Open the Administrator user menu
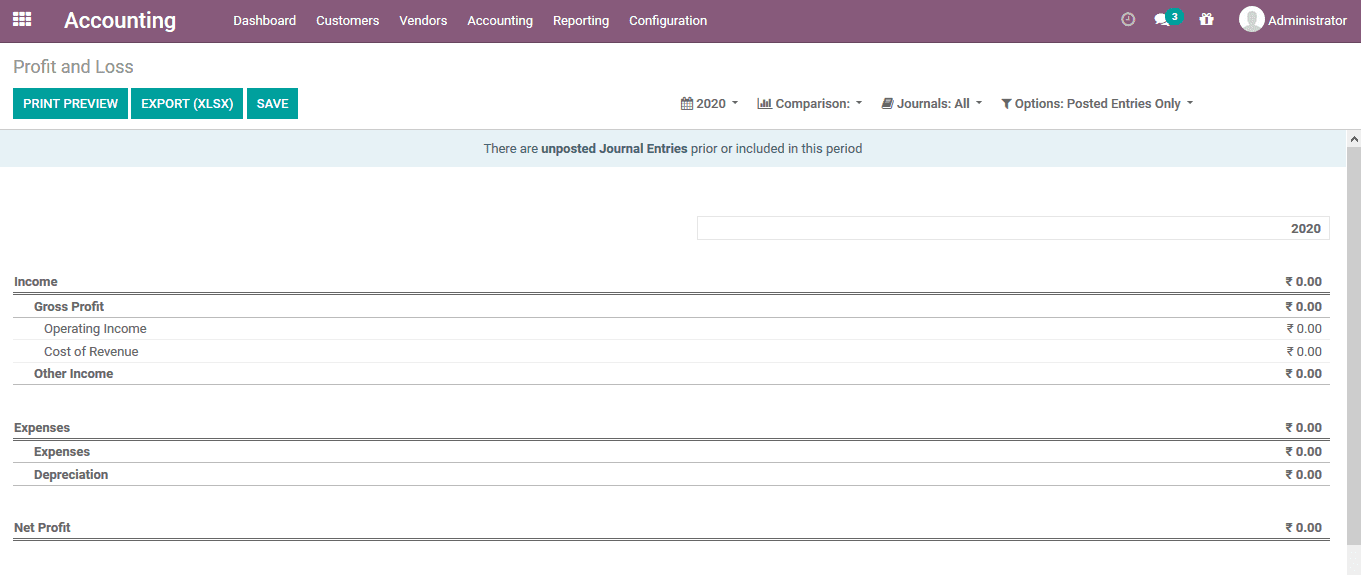Screen dimensions: 1361x575 pyautogui.click(x=1293, y=20)
